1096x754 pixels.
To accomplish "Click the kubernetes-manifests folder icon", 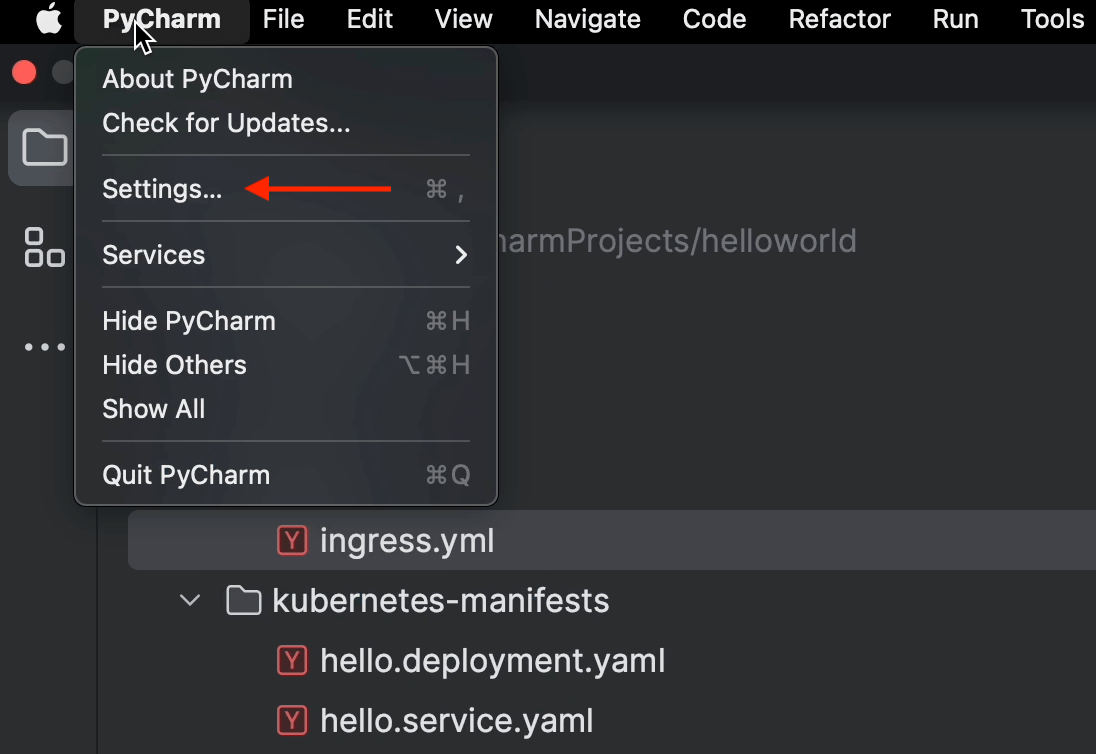I will coord(243,601).
